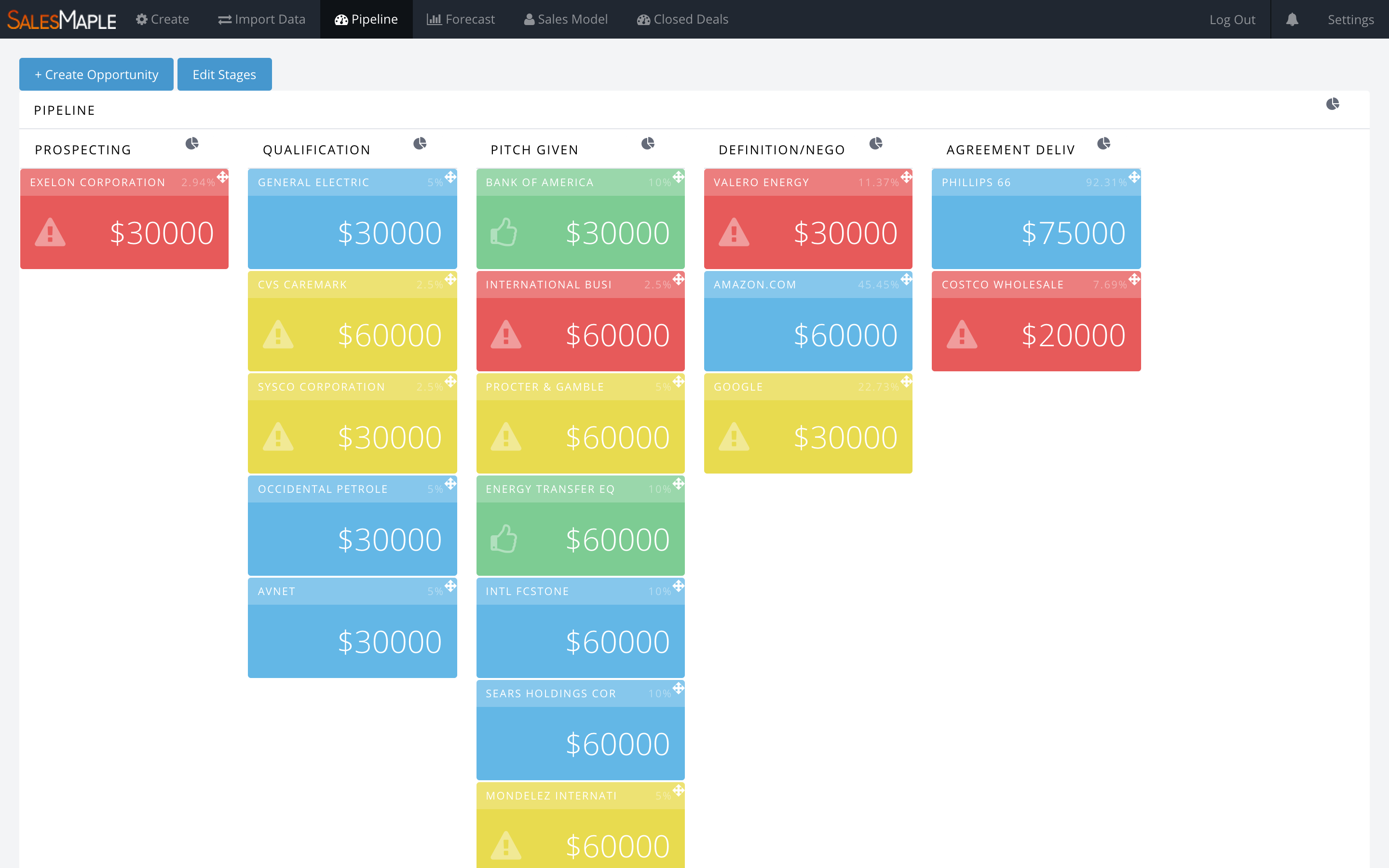This screenshot has height=868, width=1389.
Task: Open the Forecast tab
Action: tap(460, 19)
